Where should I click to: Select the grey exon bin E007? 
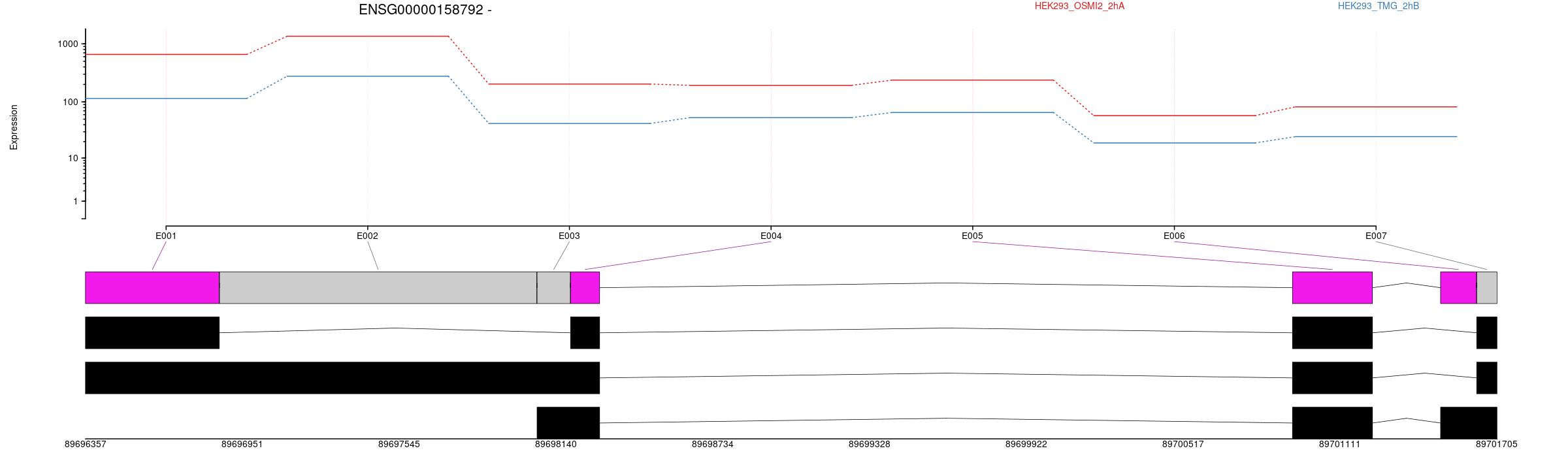[1487, 288]
